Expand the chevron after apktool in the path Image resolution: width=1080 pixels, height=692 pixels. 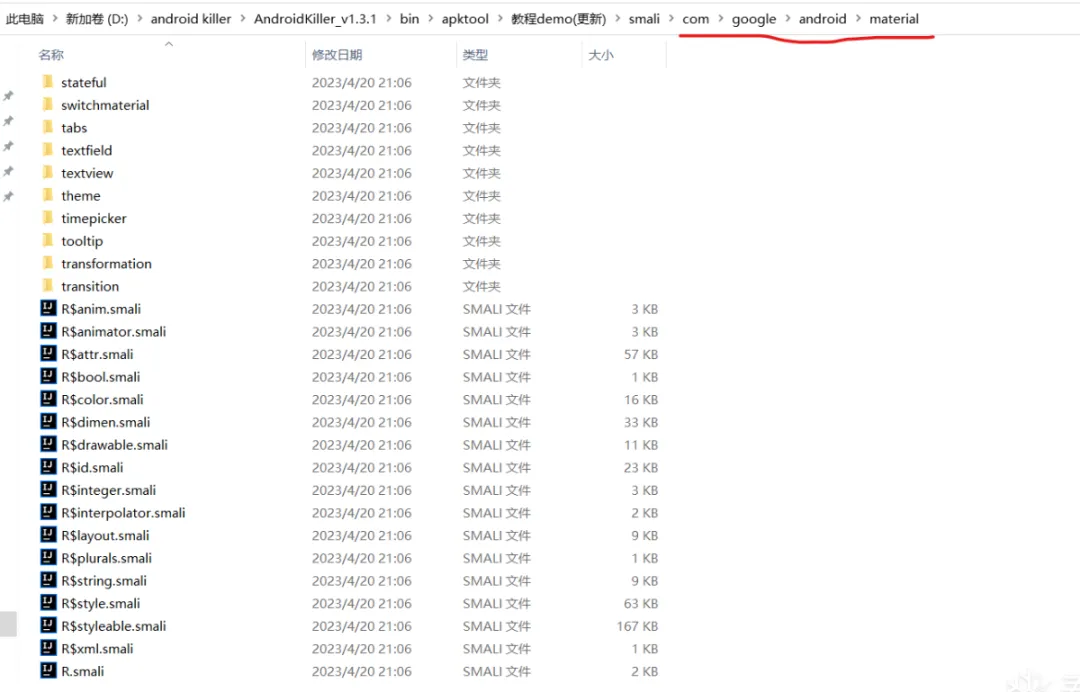coord(500,19)
